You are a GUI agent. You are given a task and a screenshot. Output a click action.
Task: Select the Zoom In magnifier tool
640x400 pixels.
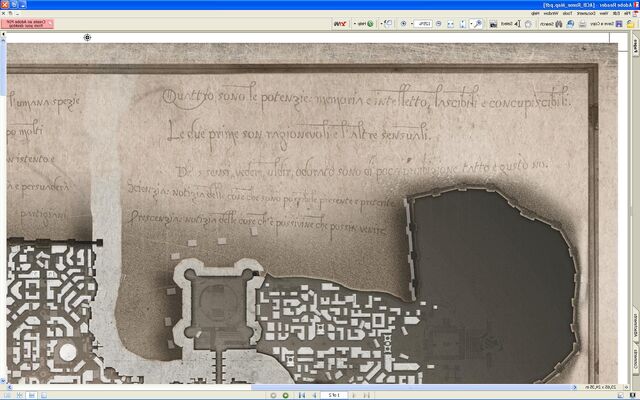[478, 24]
